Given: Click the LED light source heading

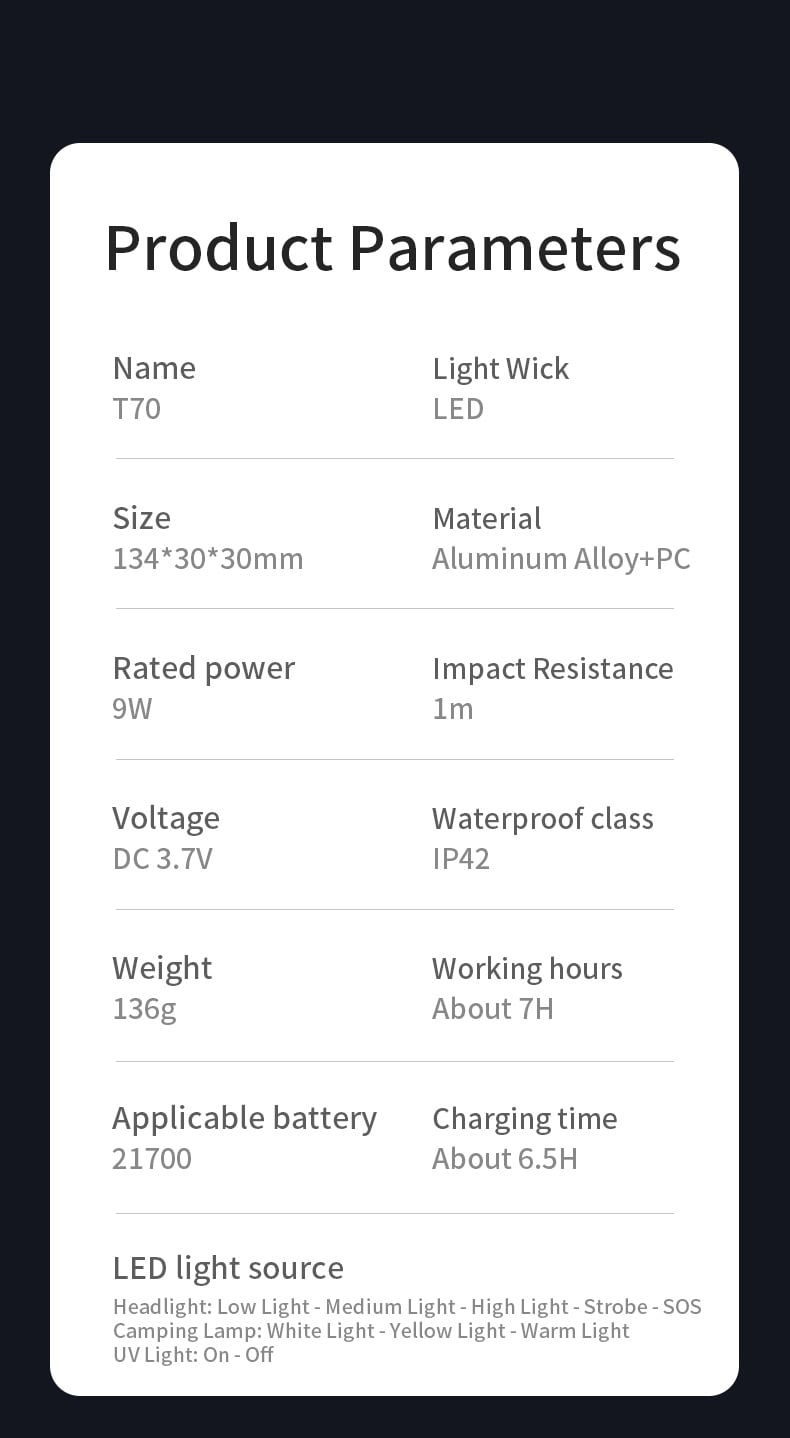Looking at the screenshot, I should pos(228,1268).
